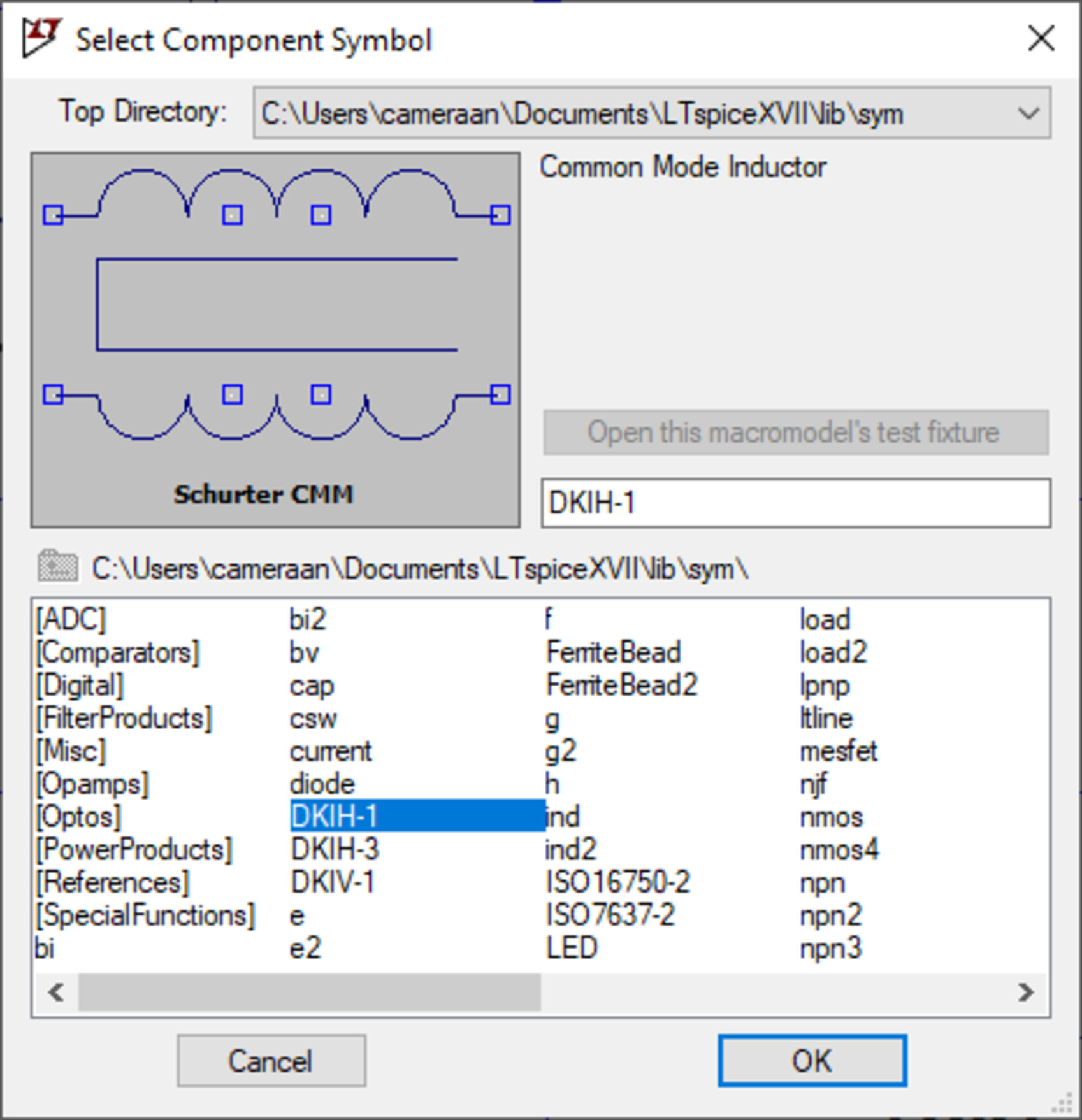
Task: Select the ISO16750-2 symbol
Action: tap(618, 883)
